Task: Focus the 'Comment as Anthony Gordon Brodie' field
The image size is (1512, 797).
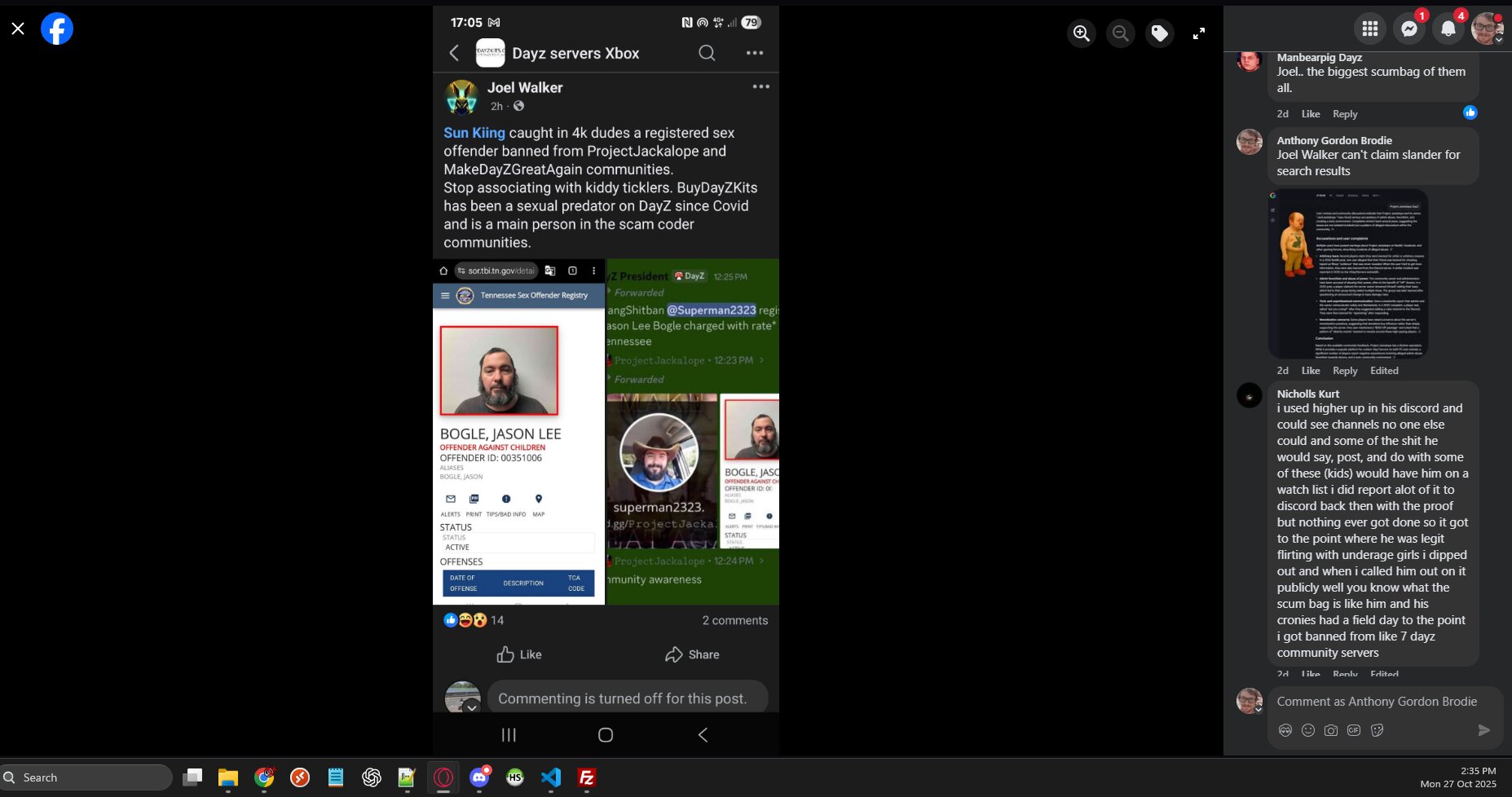Action: [x=1377, y=702]
